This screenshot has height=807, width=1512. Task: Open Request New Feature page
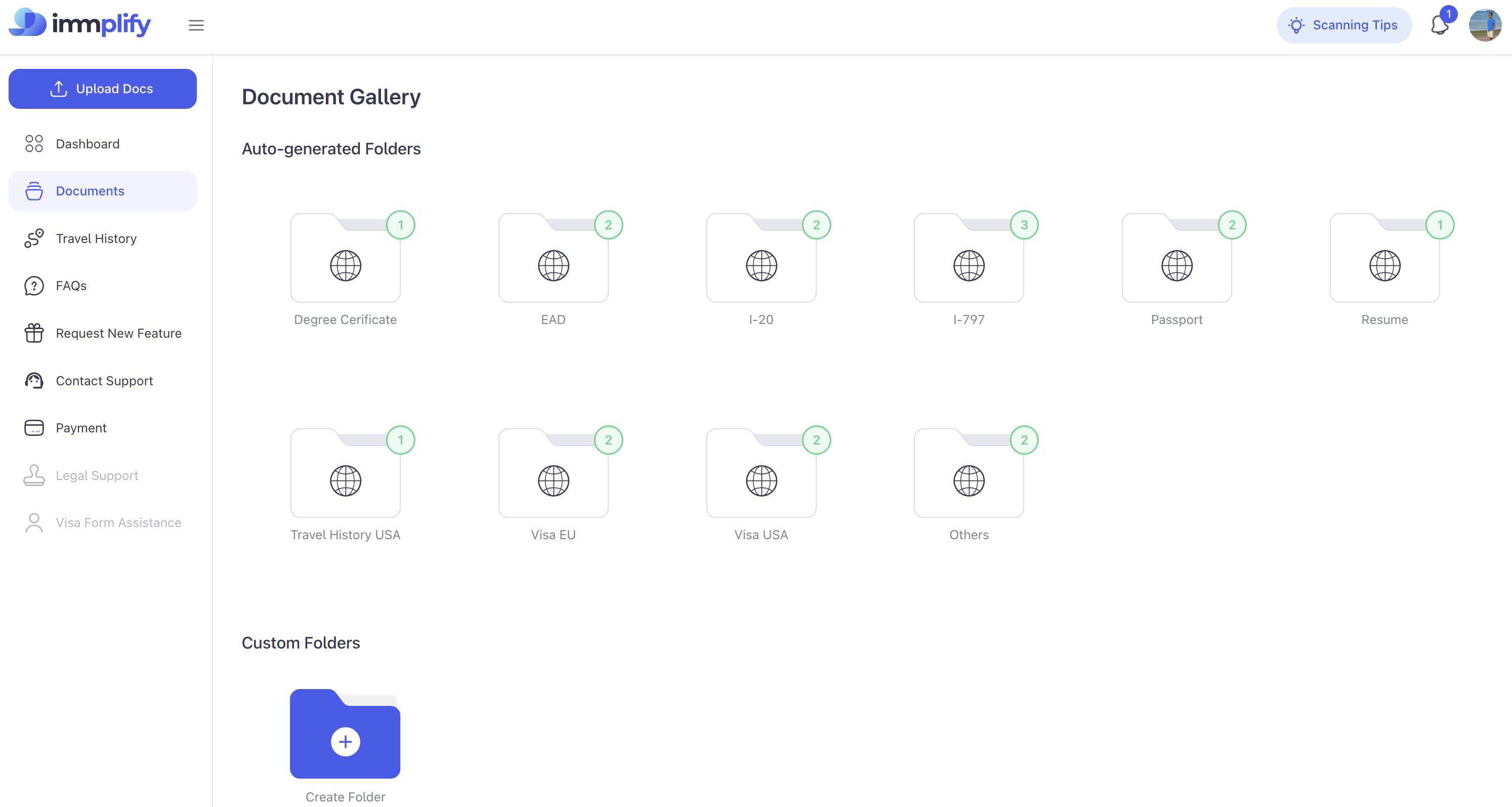(118, 333)
